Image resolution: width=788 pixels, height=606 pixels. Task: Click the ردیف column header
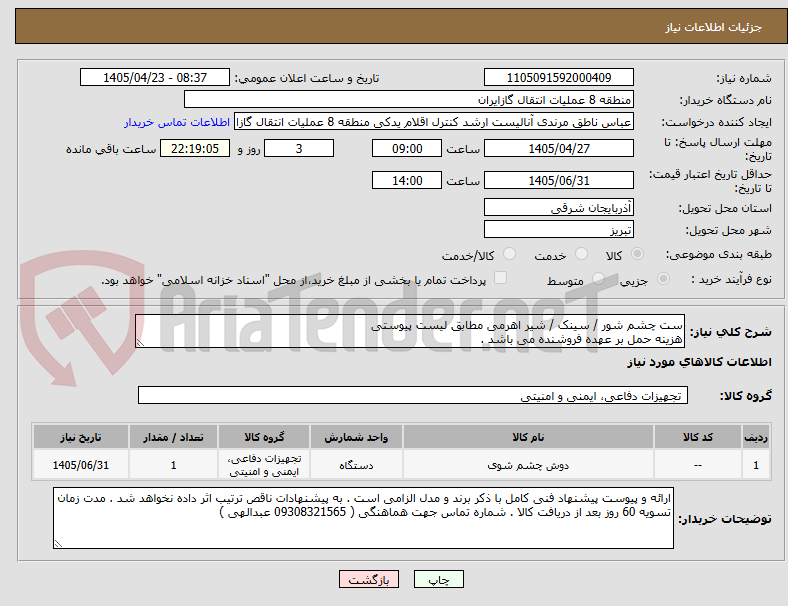756,437
